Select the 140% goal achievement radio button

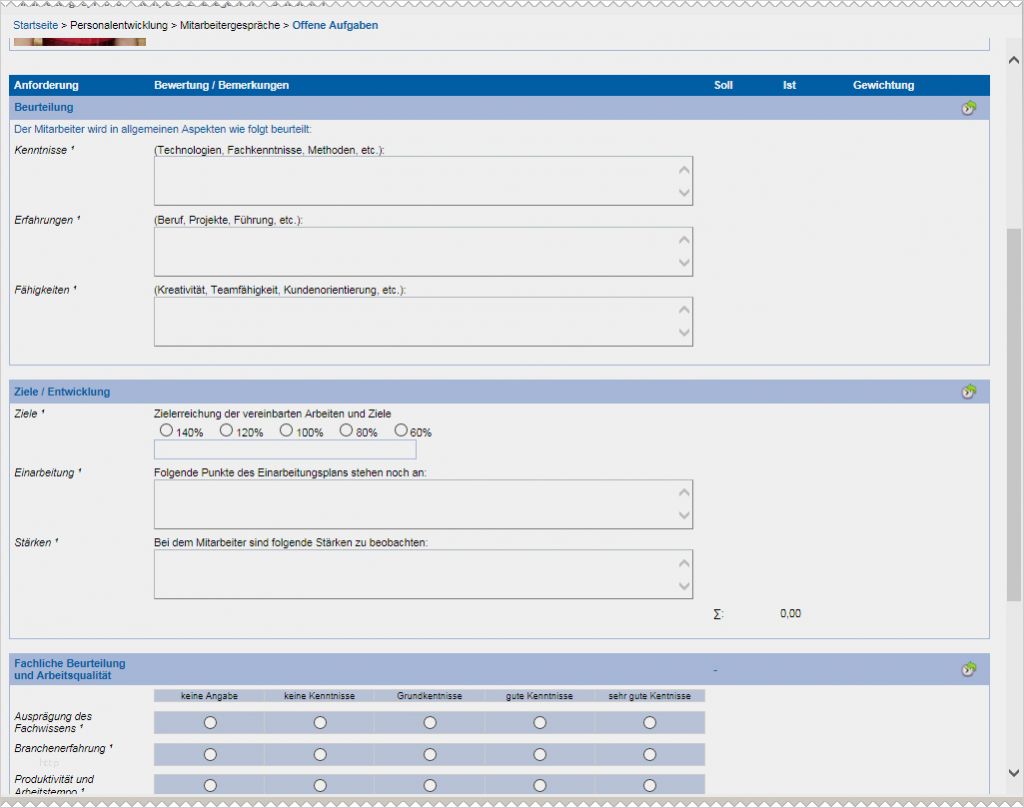[167, 431]
